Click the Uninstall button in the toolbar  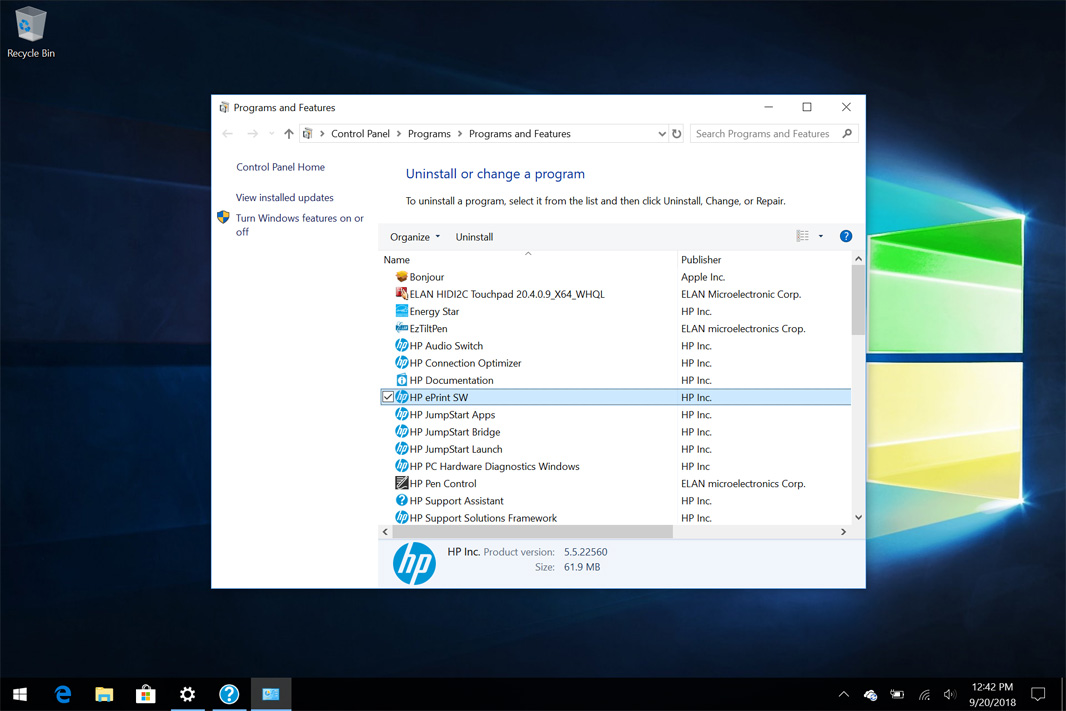click(474, 237)
